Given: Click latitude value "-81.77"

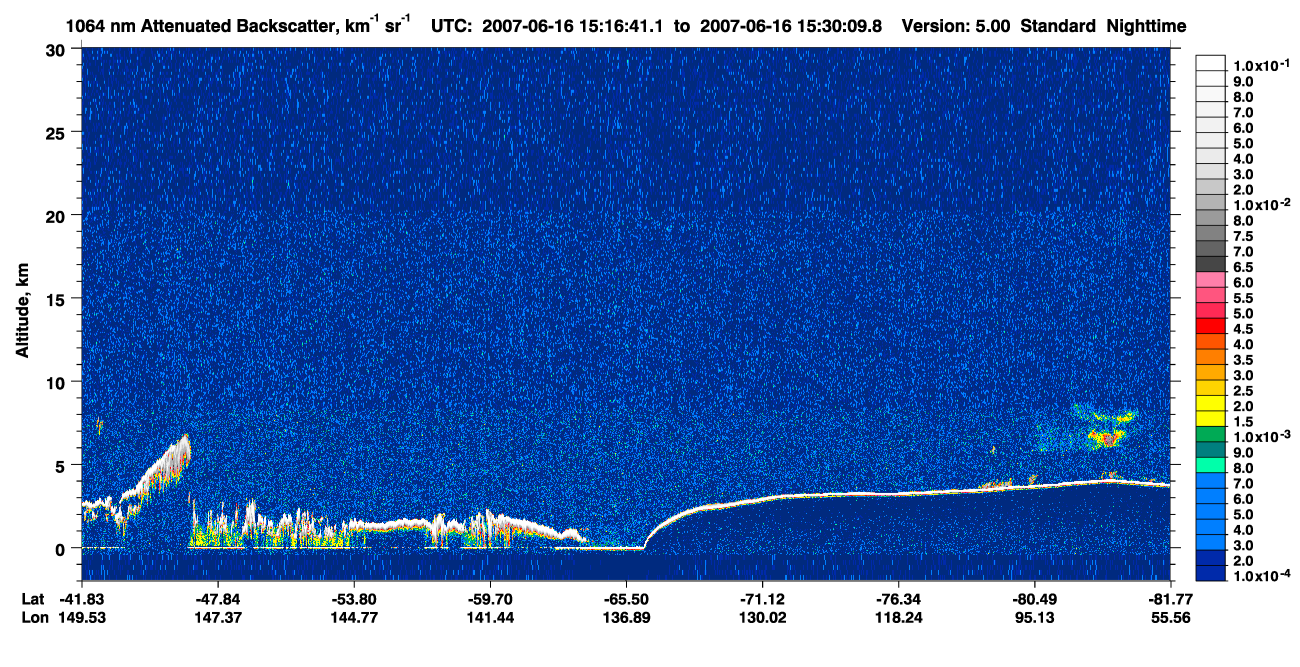Looking at the screenshot, I should (1170, 599).
